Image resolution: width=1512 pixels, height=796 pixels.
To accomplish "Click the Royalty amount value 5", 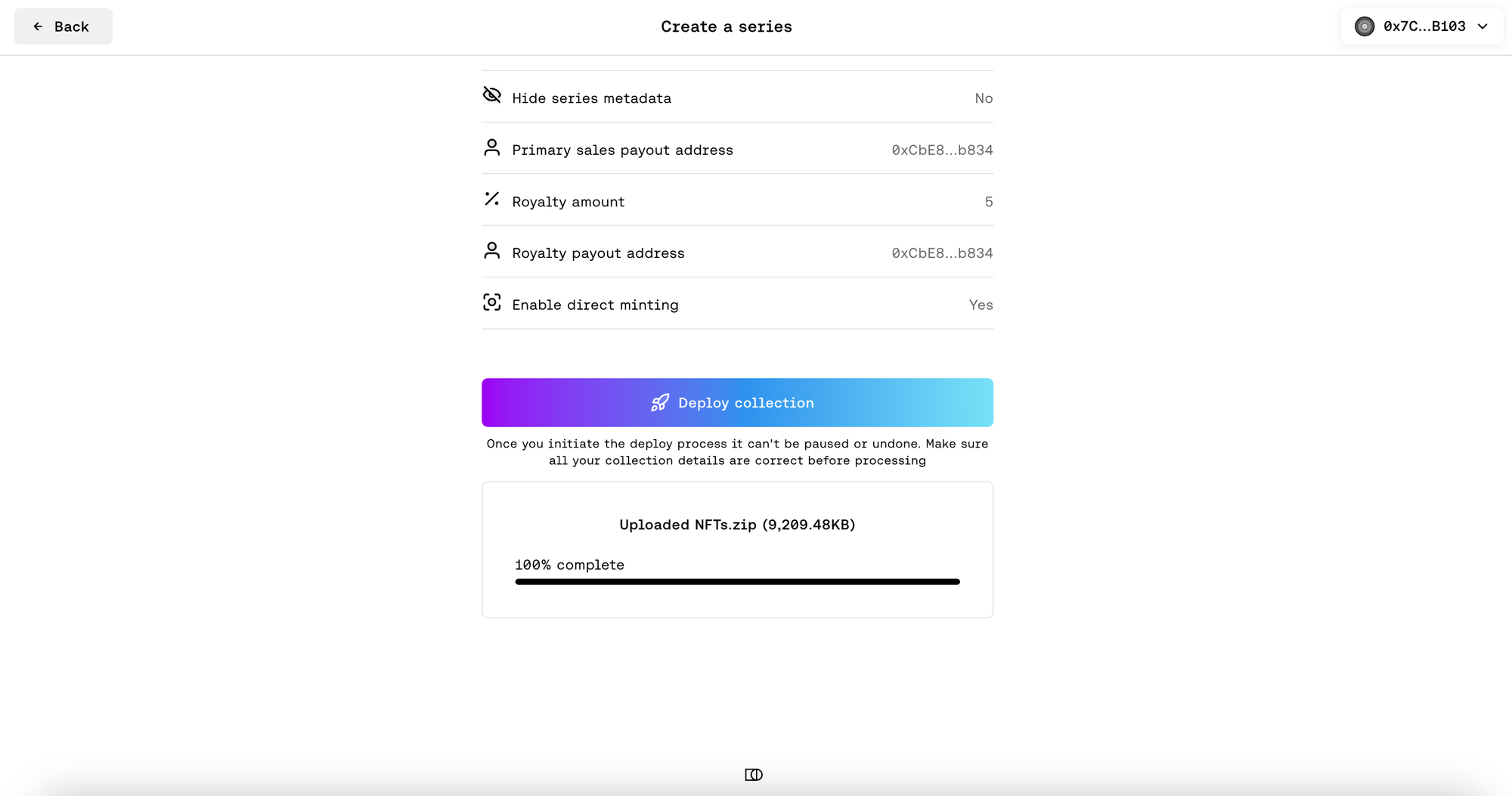I will (x=989, y=202).
